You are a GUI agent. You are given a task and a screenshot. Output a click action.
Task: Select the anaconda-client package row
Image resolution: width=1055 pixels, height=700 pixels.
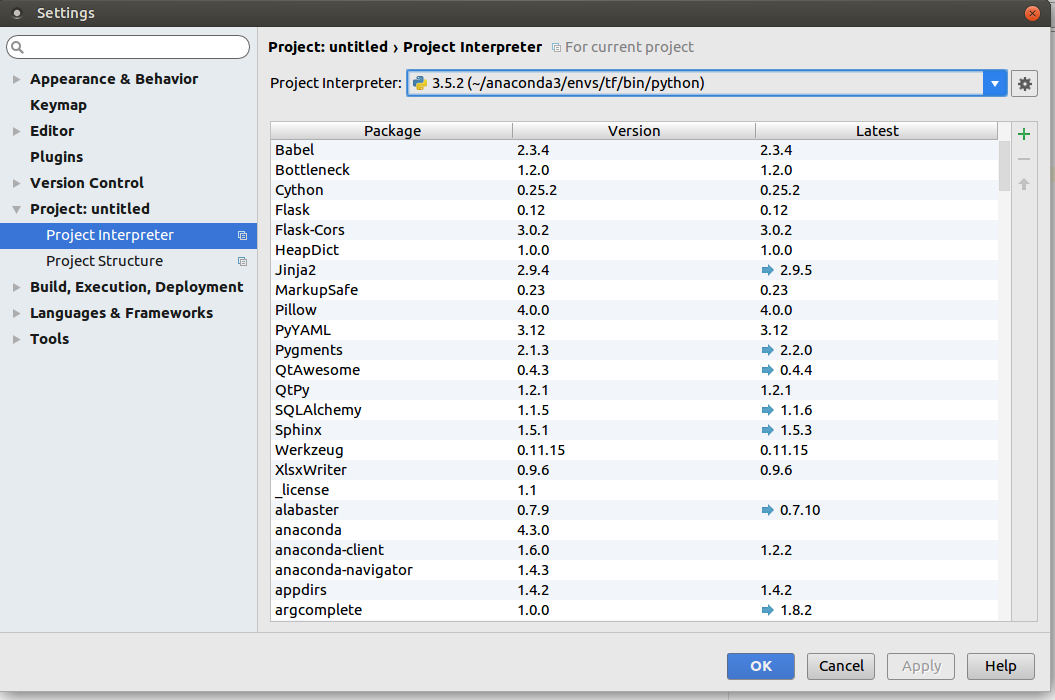point(634,550)
